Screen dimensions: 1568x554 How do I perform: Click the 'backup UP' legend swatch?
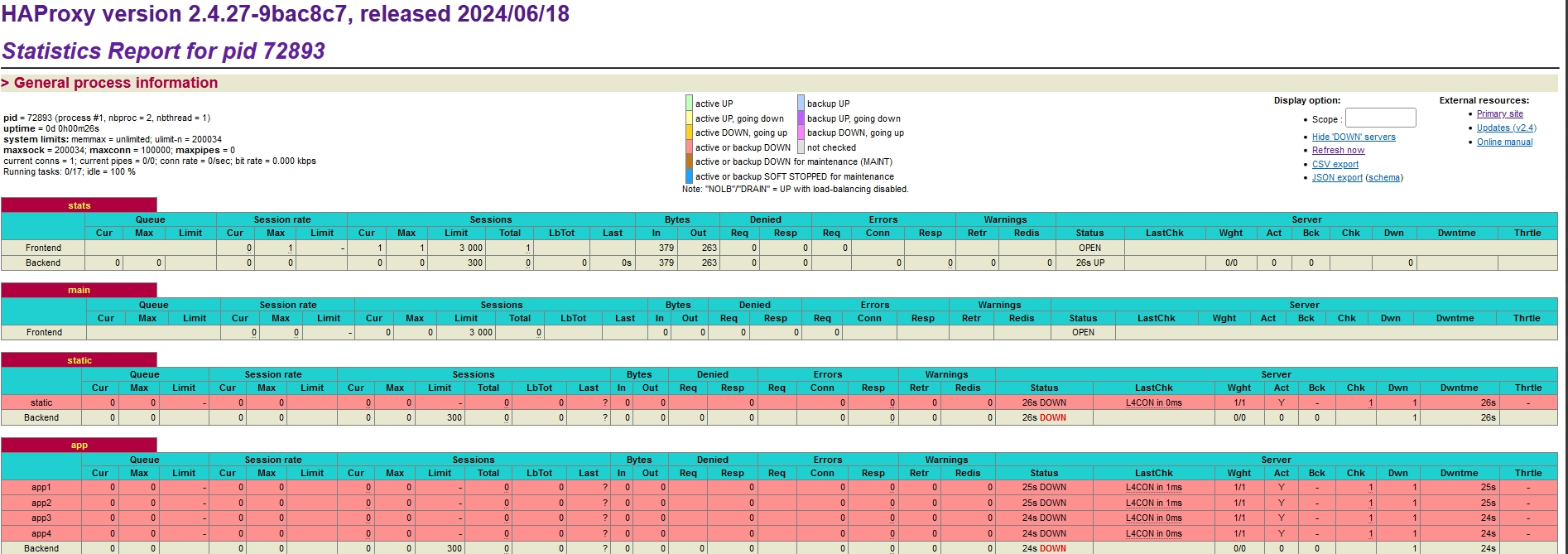coord(801,104)
